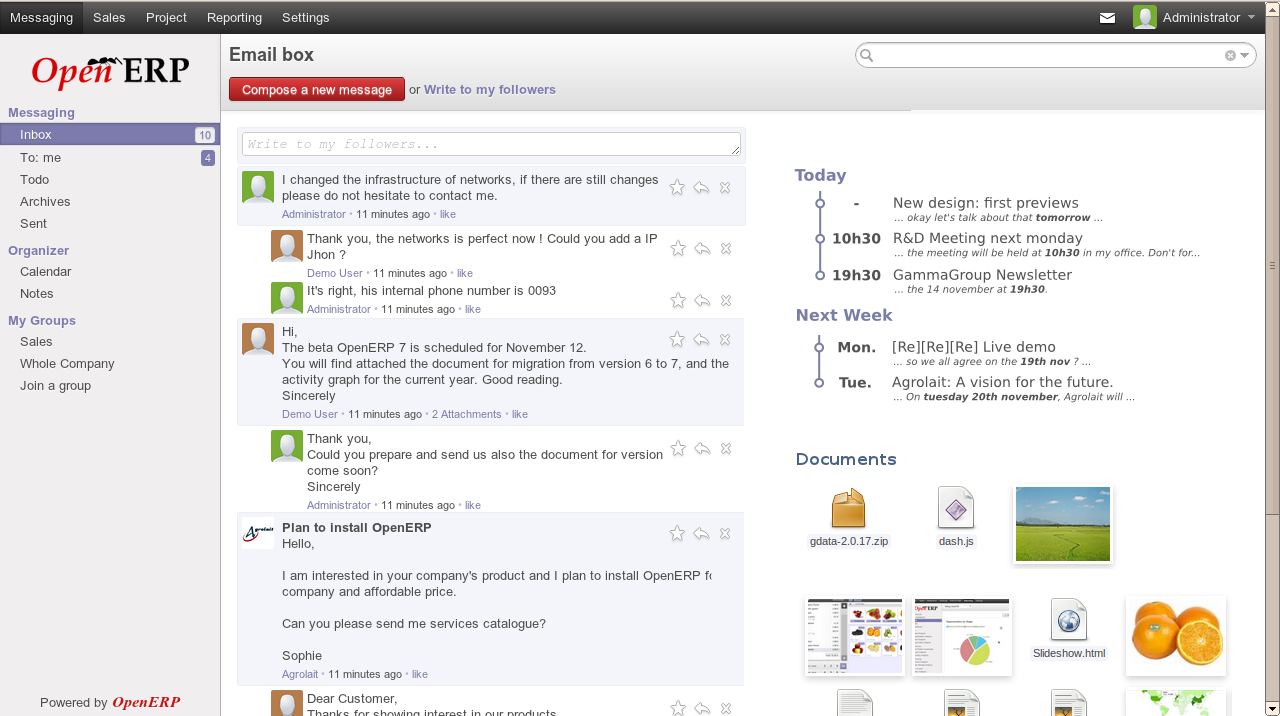The height and width of the screenshot is (716, 1280).
Task: Open the oranges image thumbnail
Action: click(1175, 636)
